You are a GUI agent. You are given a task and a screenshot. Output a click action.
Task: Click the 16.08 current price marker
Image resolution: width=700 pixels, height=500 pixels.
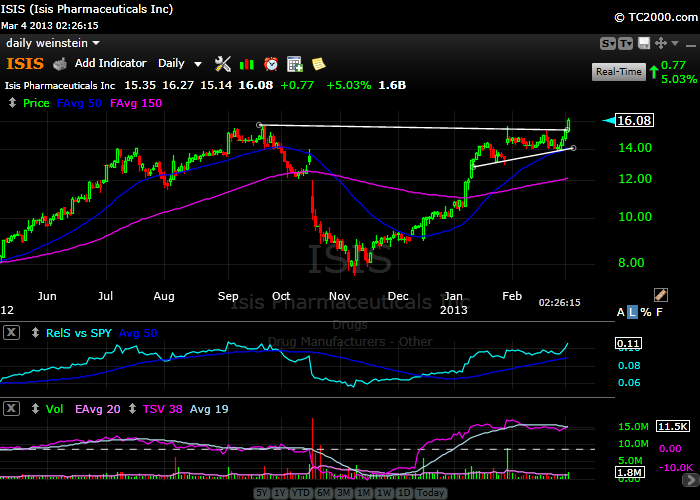tap(634, 120)
